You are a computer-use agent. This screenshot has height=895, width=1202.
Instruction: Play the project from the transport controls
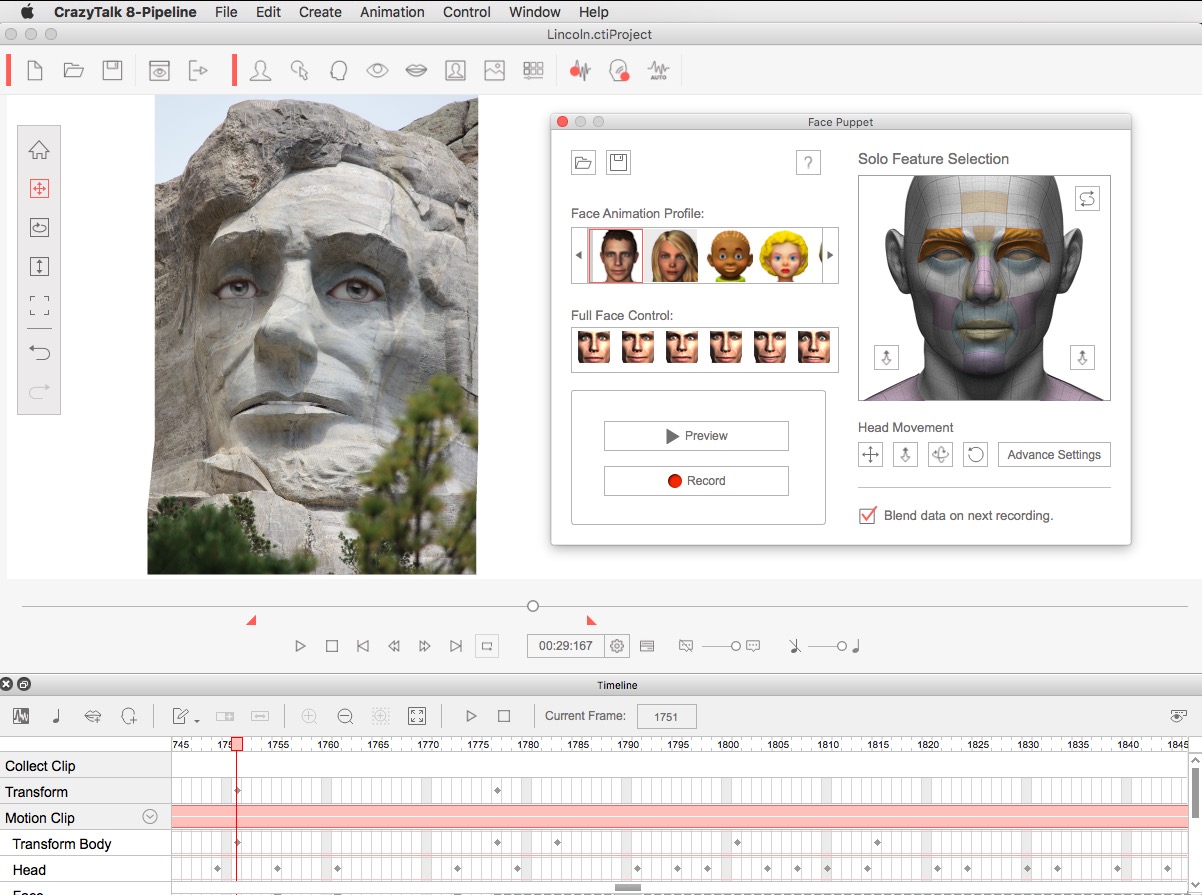pos(300,646)
